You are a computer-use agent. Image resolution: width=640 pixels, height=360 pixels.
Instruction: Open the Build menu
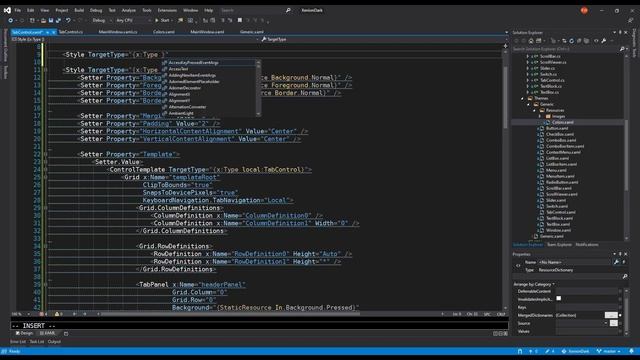pyautogui.click(x=79, y=10)
